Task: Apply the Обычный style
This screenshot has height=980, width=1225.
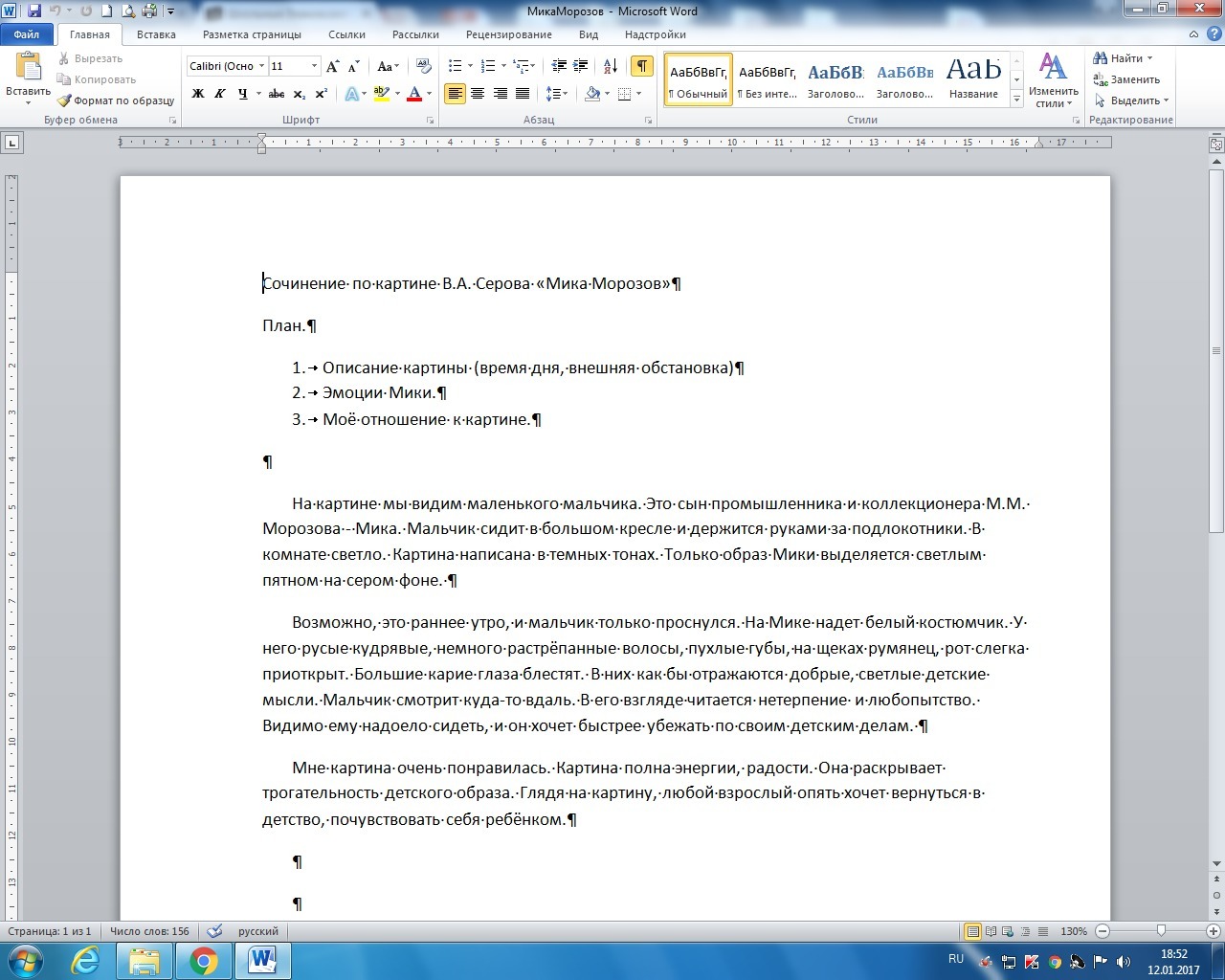Action: point(699,80)
